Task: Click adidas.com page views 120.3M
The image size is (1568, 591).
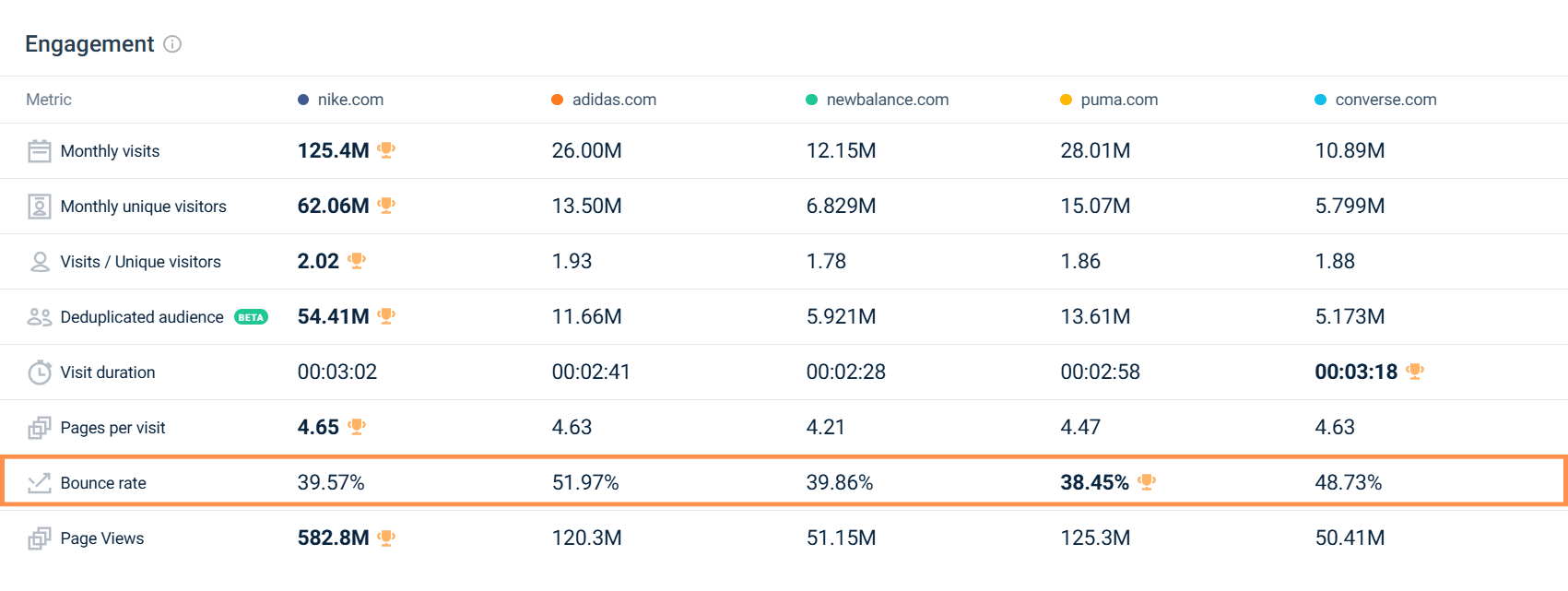Action: click(586, 538)
